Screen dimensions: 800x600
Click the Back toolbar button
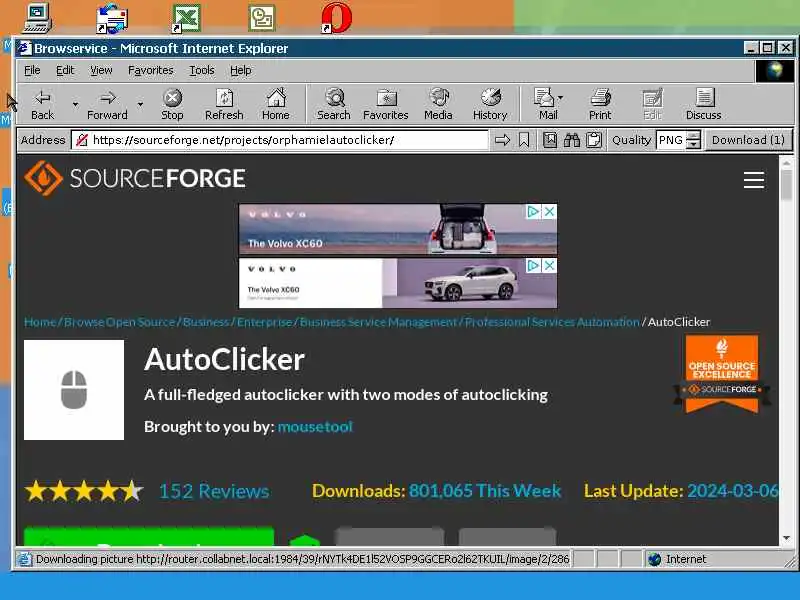click(x=43, y=105)
